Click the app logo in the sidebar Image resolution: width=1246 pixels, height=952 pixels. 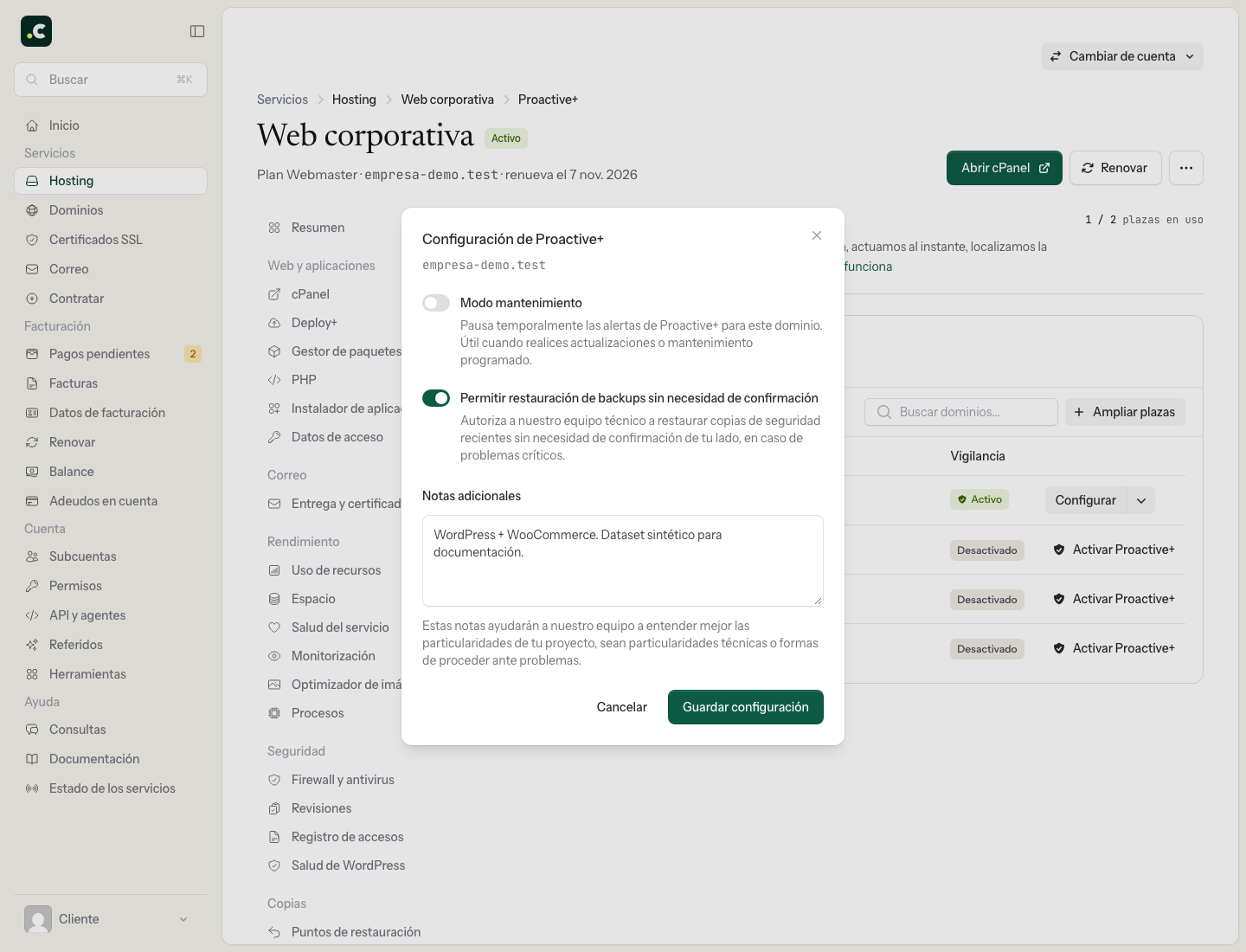point(36,31)
